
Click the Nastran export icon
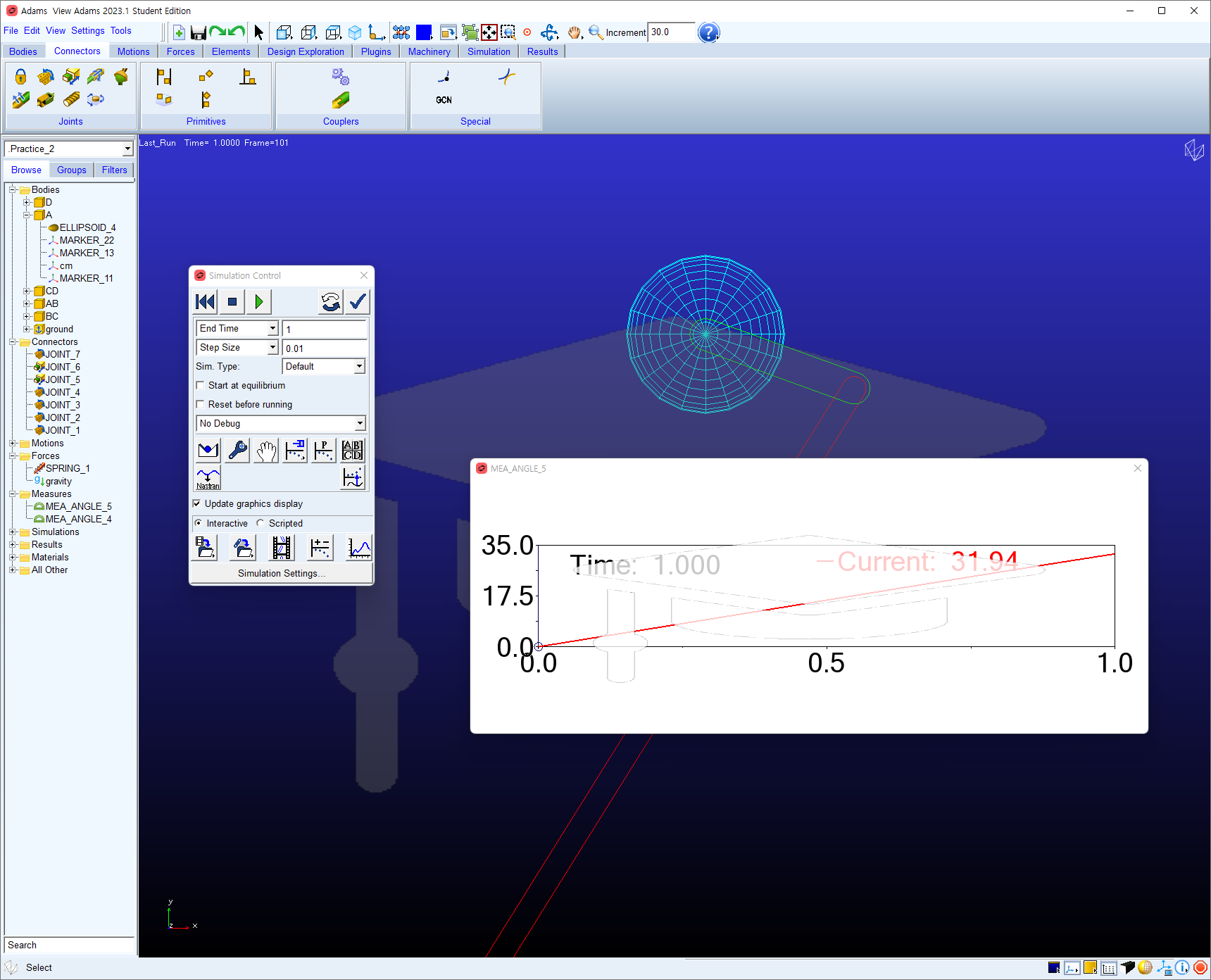[x=208, y=477]
